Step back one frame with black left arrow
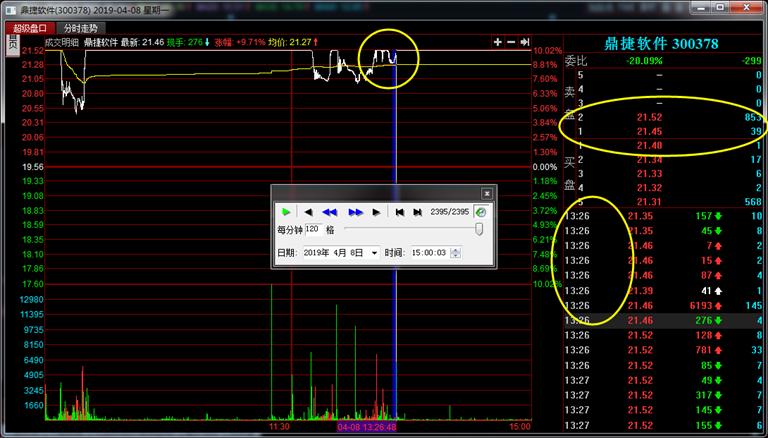The width and height of the screenshot is (768, 438). click(x=308, y=212)
